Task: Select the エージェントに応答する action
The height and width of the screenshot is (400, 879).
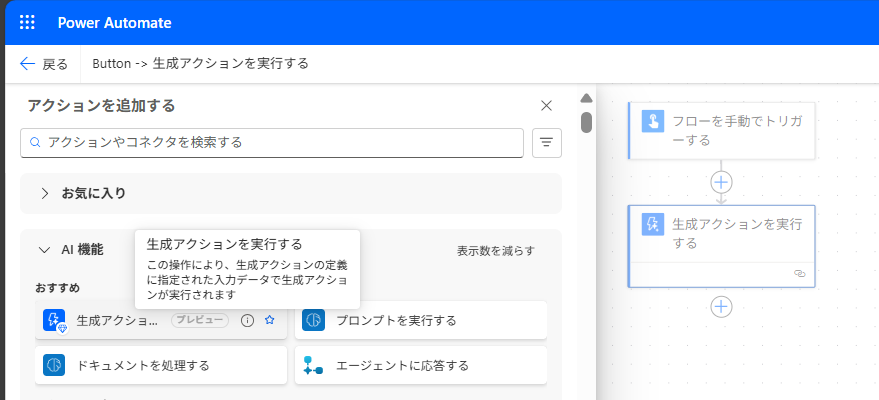Action: (421, 365)
